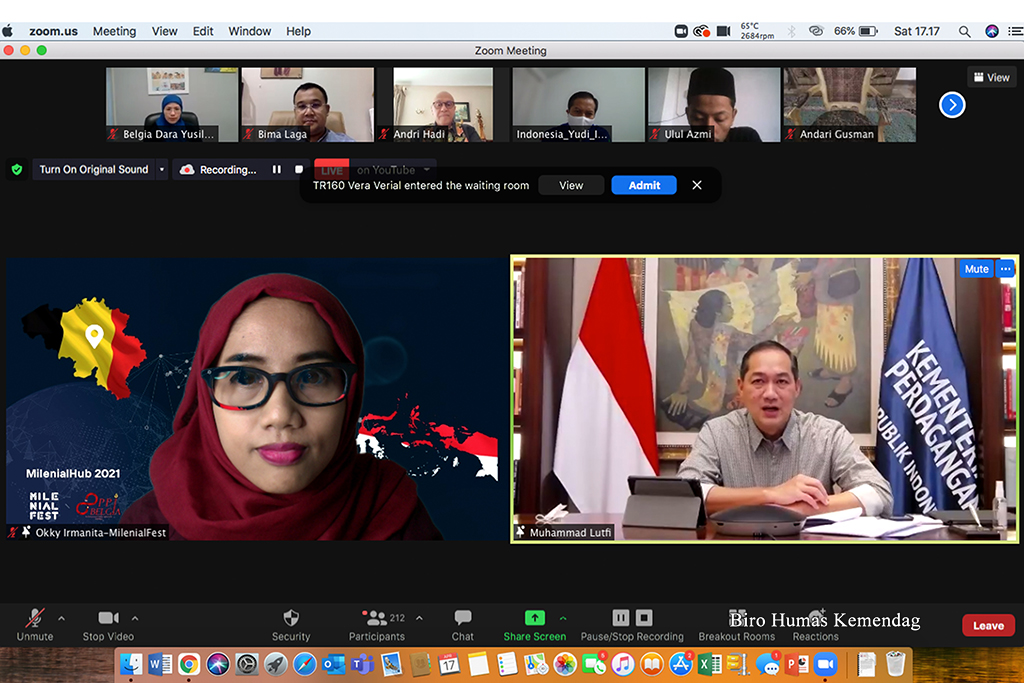Open the Participants panel
This screenshot has height=683, width=1024.
coord(377,626)
